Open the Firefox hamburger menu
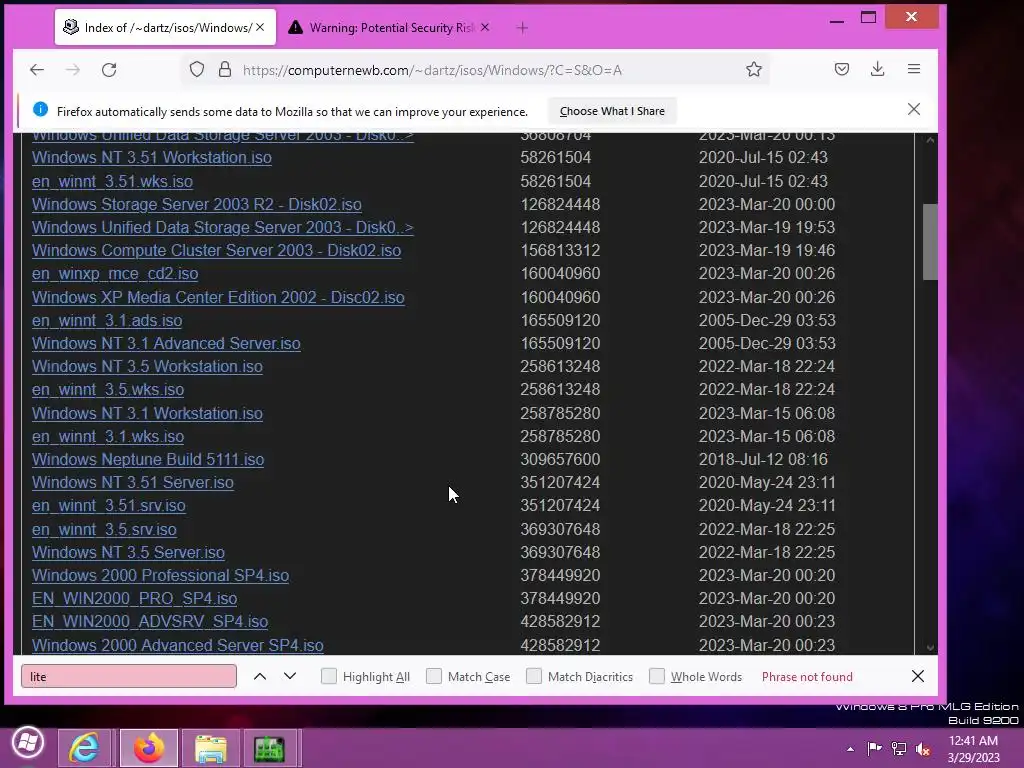The height and width of the screenshot is (768, 1024). click(x=914, y=69)
